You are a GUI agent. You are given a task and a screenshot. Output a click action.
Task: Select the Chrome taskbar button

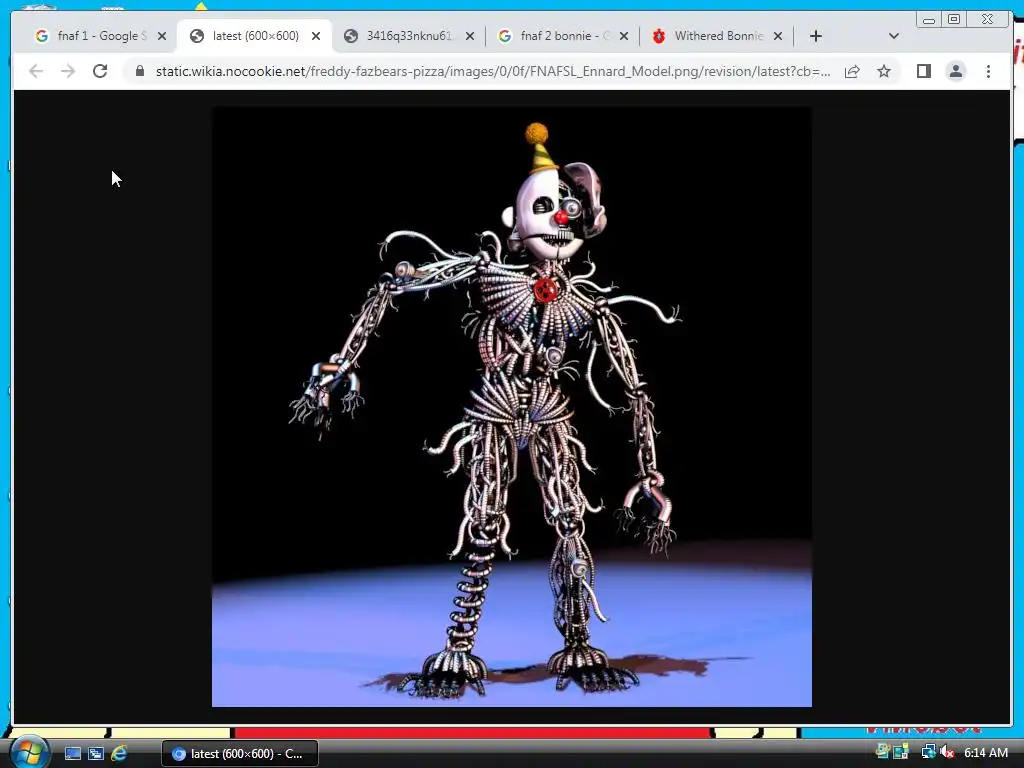pos(240,754)
